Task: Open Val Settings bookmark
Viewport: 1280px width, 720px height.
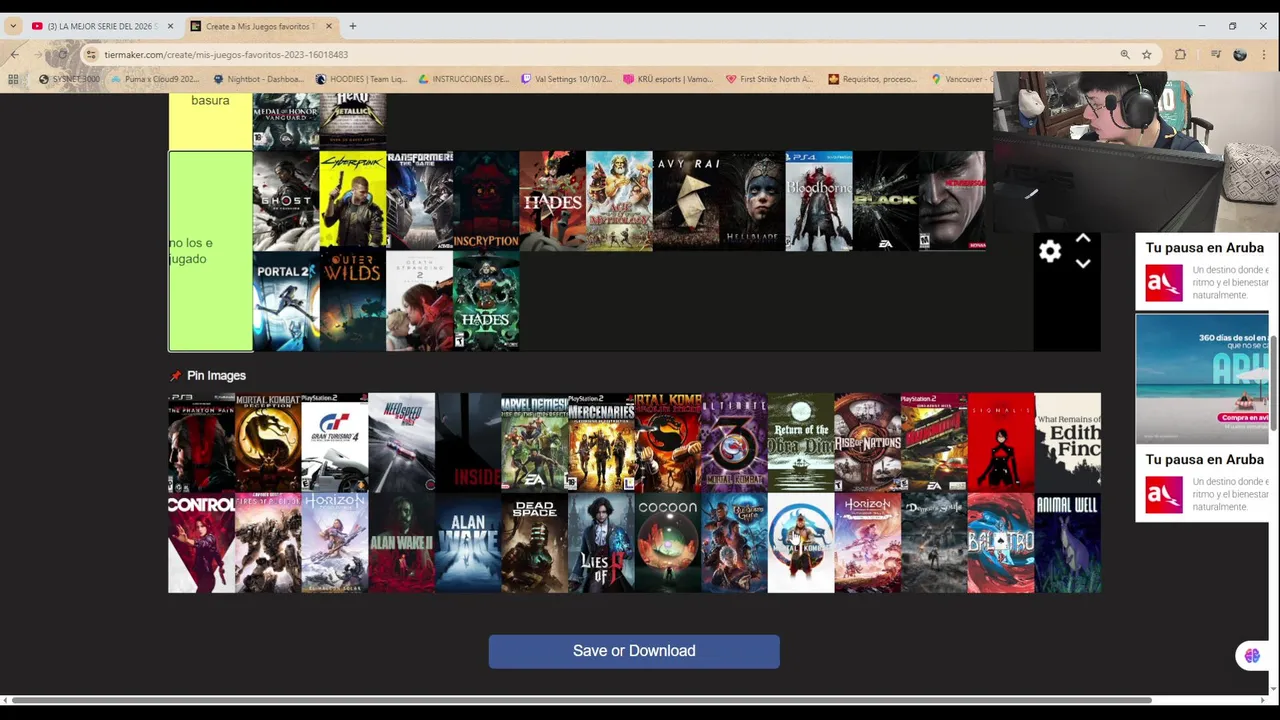Action: [x=567, y=79]
